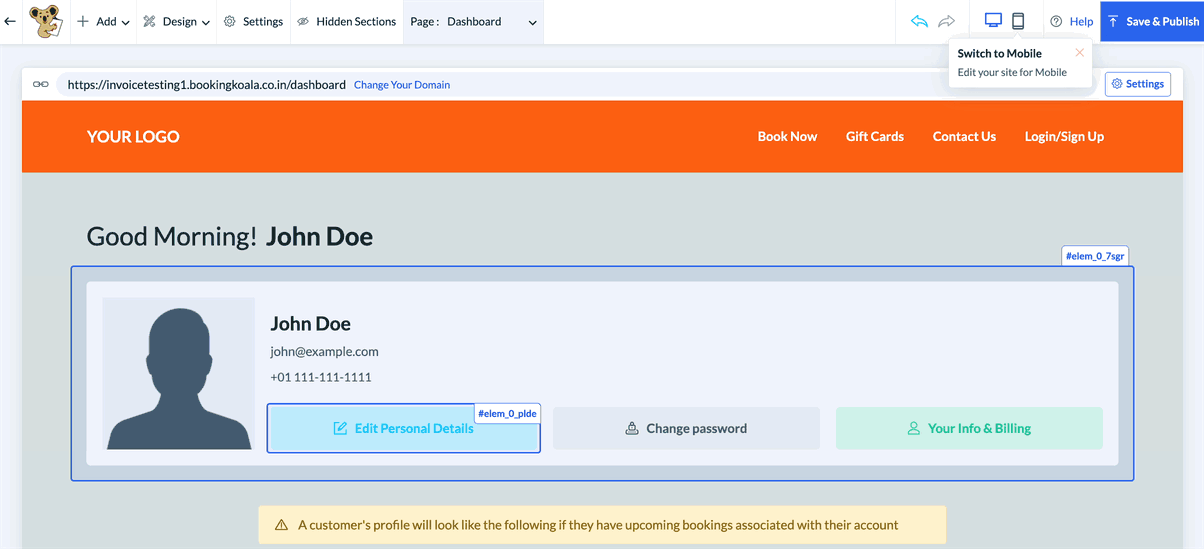Open Login/Sign Up navigation item
The width and height of the screenshot is (1204, 549).
coord(1064,136)
